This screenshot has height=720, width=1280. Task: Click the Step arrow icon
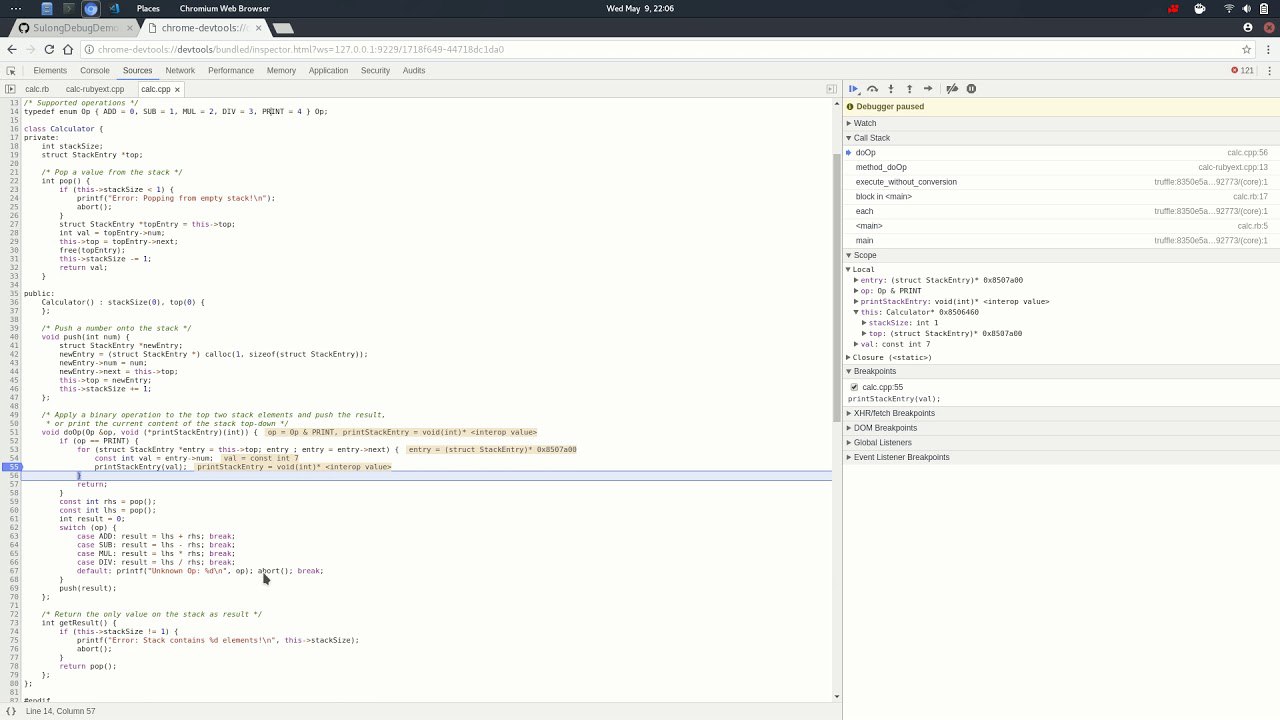(x=928, y=89)
